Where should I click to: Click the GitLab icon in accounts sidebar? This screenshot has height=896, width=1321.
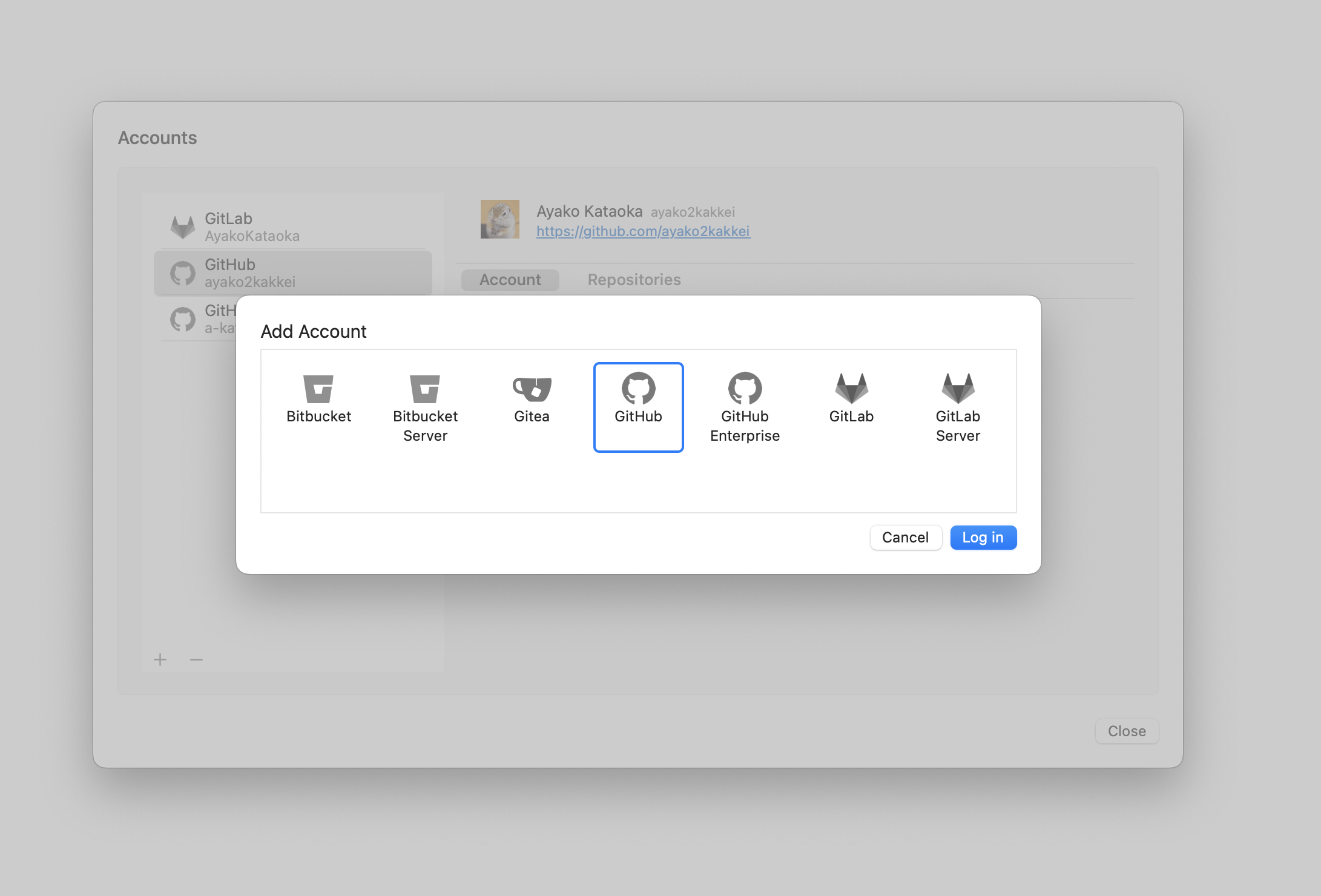(182, 227)
